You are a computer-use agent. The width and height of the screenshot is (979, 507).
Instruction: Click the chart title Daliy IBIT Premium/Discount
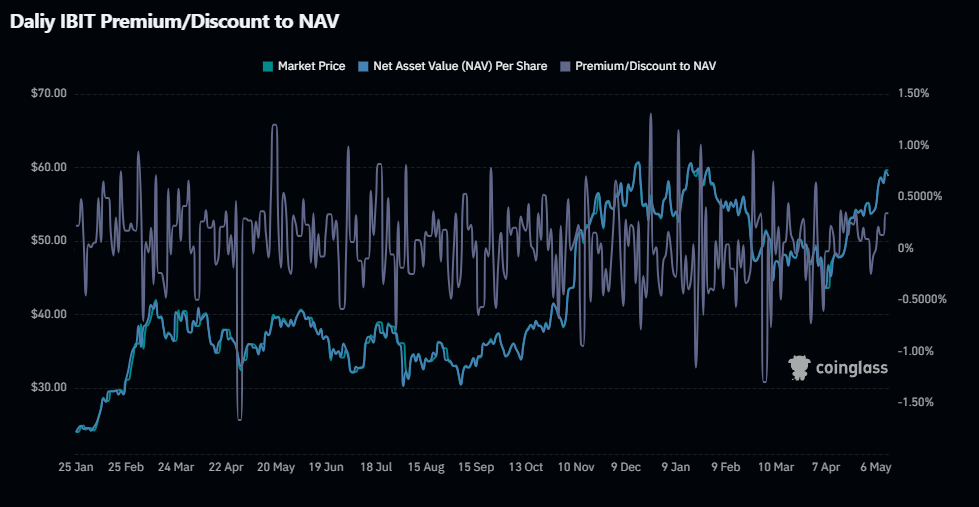pyautogui.click(x=175, y=22)
